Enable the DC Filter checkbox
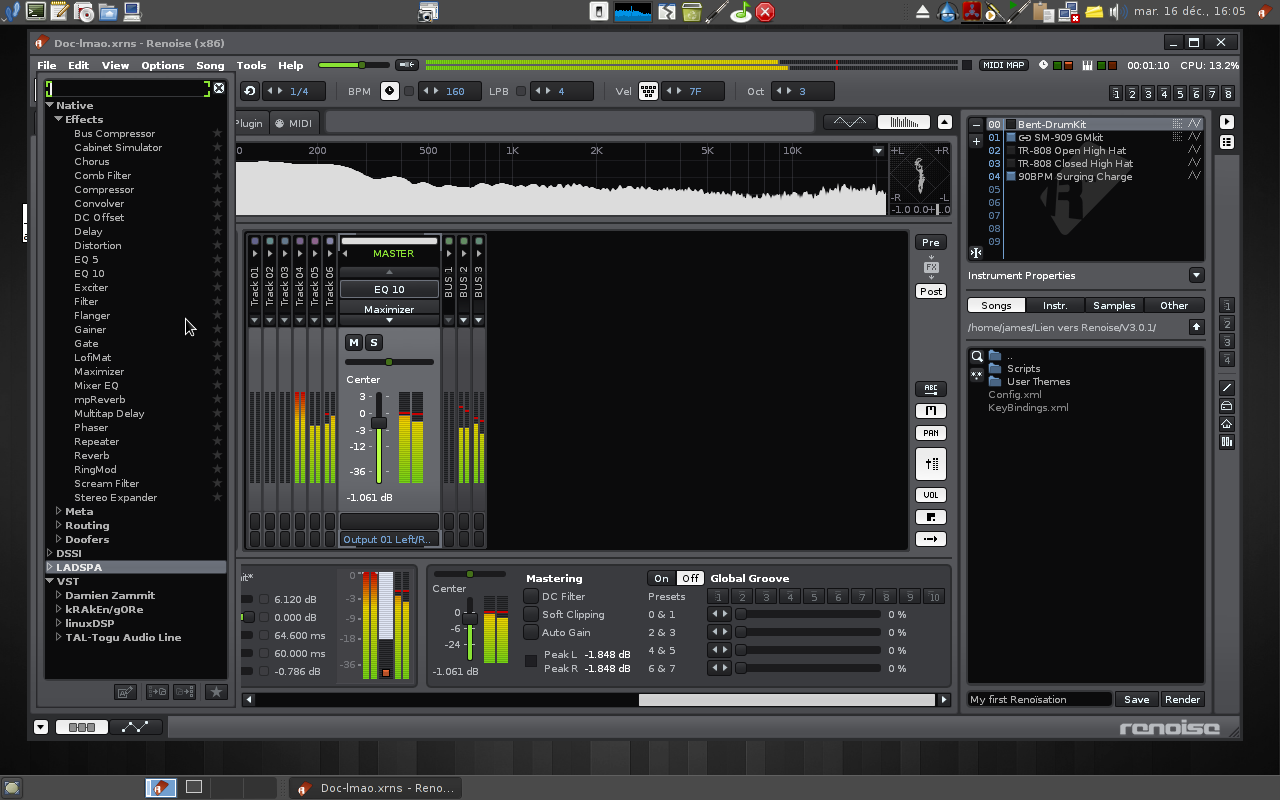1280x800 pixels. tap(531, 597)
